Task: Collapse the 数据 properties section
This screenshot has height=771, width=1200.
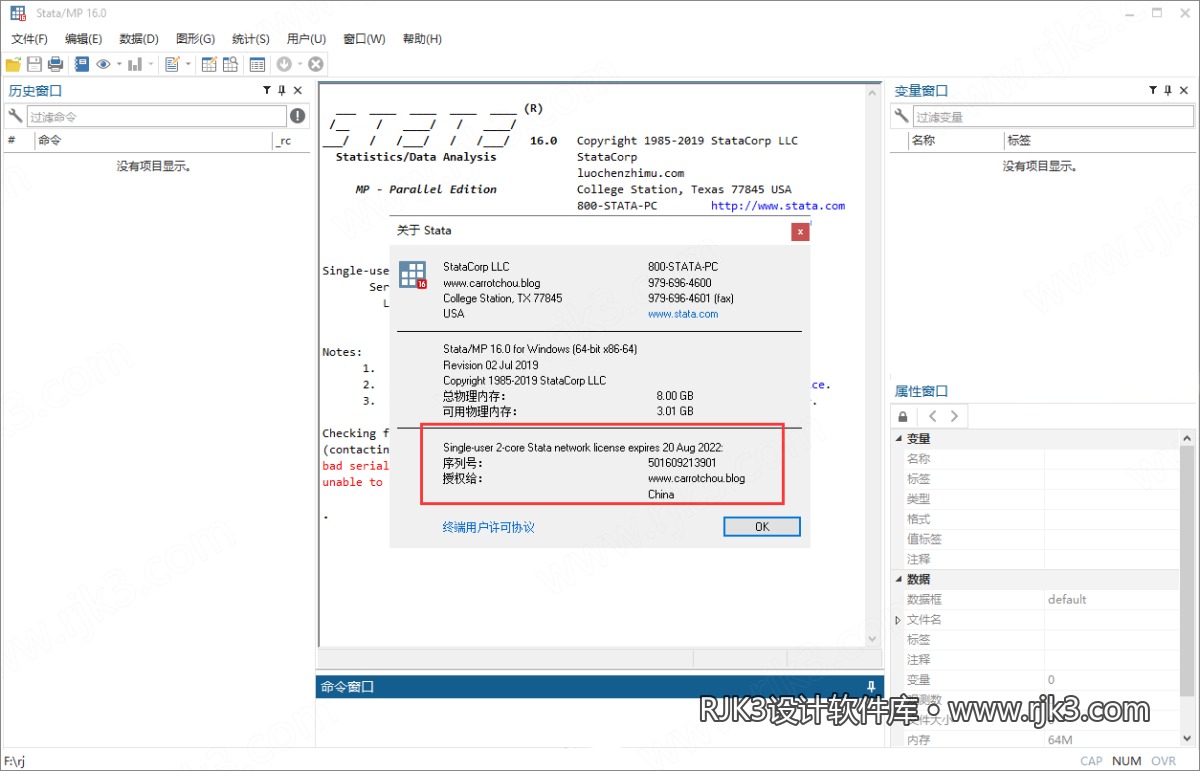Action: tap(899, 579)
